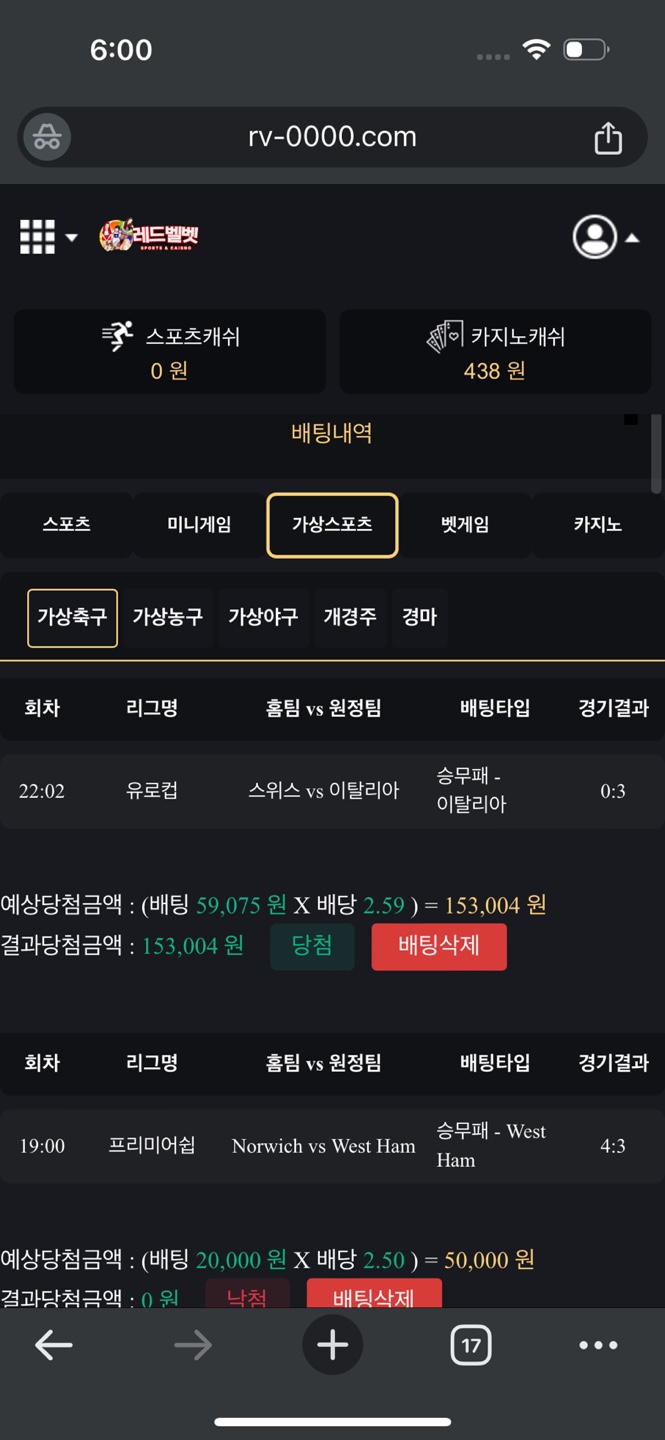
Task: Open the user profile icon
Action: (x=594, y=237)
